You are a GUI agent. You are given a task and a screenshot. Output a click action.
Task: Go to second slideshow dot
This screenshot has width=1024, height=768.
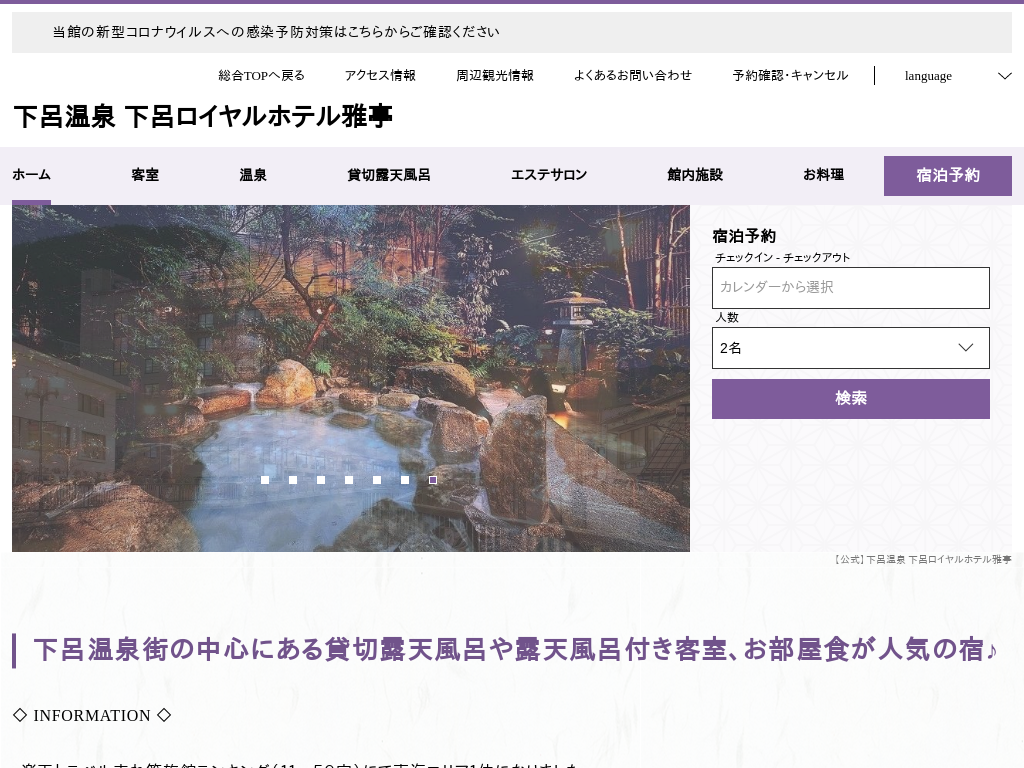tap(293, 480)
